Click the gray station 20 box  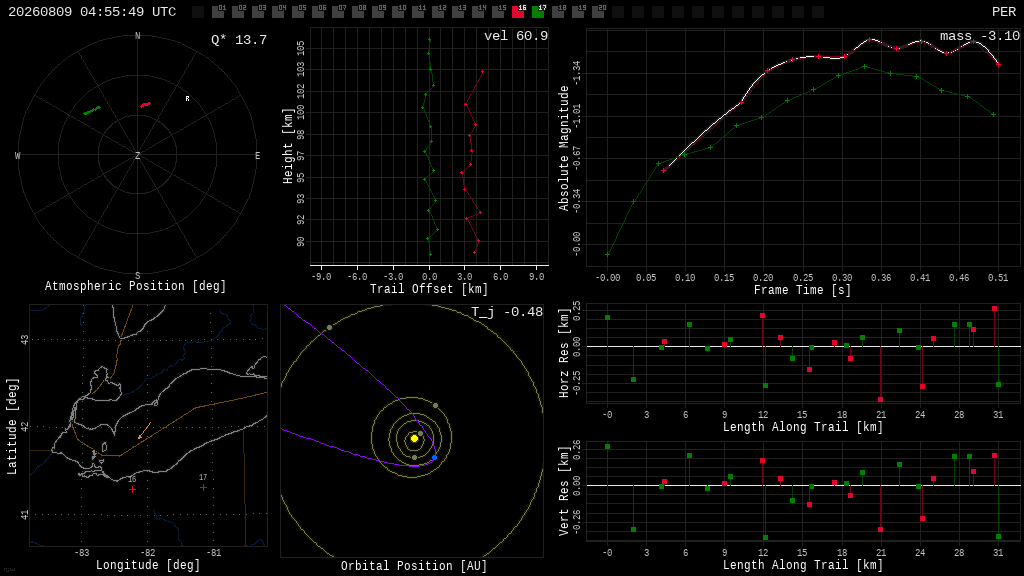click(598, 12)
